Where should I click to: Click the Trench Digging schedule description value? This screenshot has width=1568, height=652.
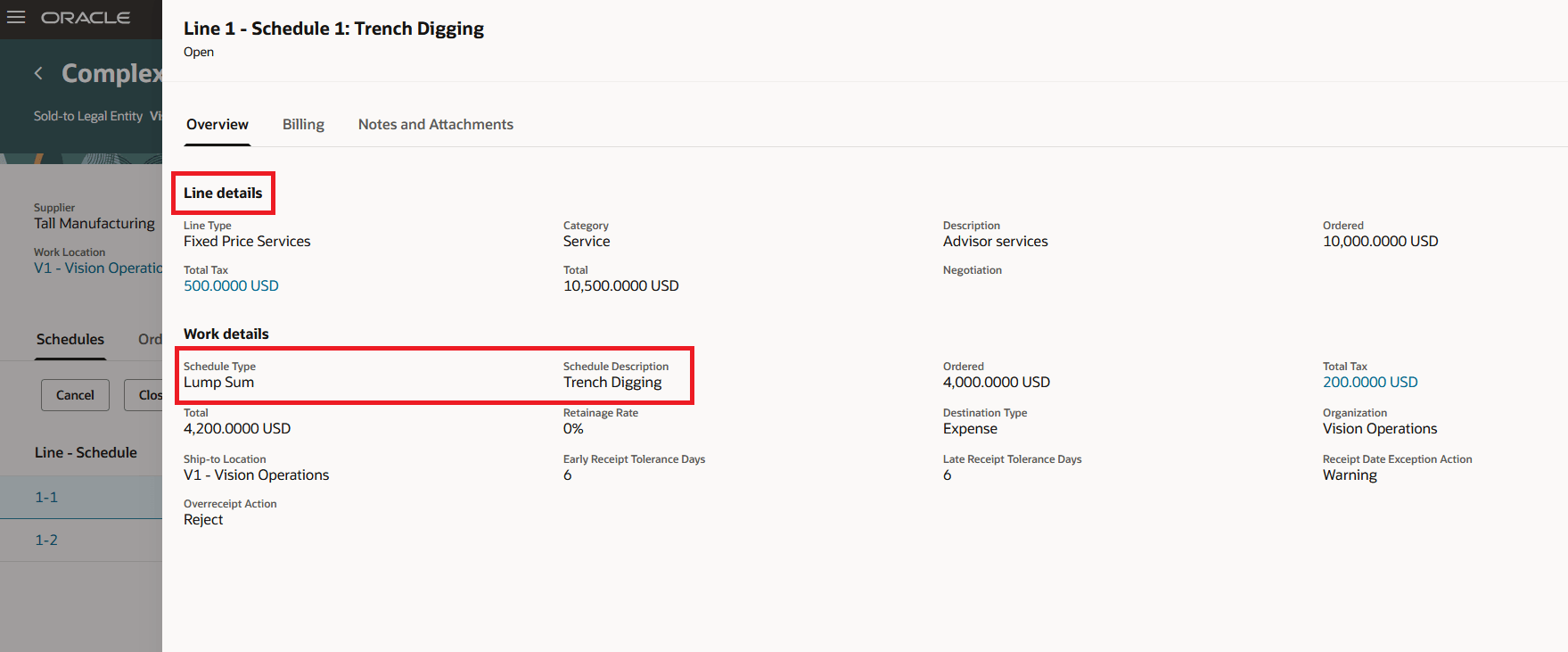pos(612,382)
